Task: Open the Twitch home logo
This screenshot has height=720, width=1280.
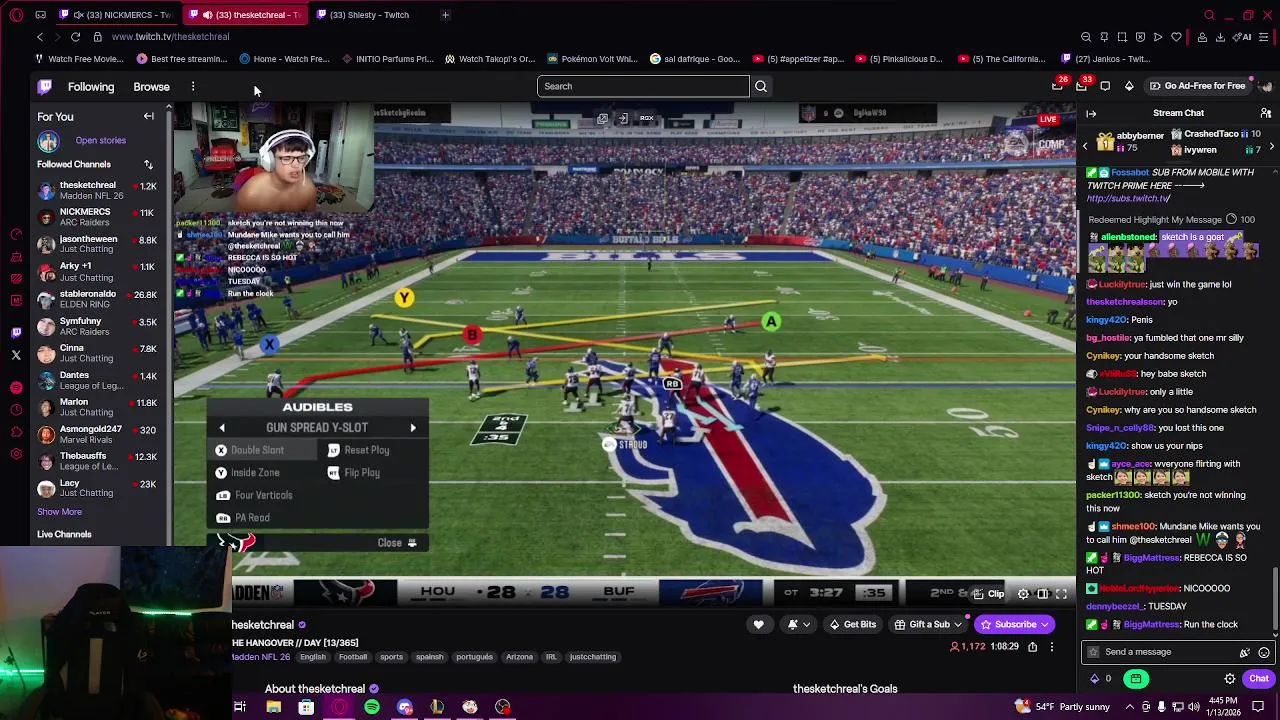Action: pyautogui.click(x=44, y=86)
